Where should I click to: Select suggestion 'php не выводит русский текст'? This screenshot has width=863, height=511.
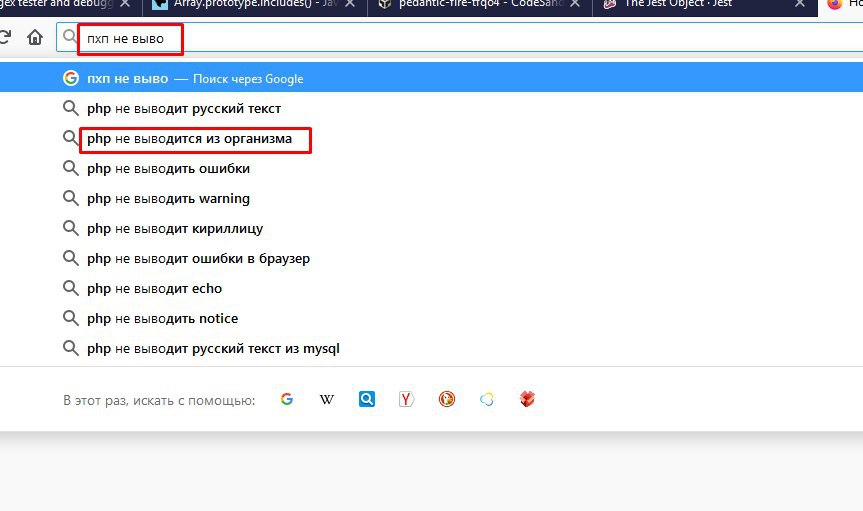click(x=432, y=108)
